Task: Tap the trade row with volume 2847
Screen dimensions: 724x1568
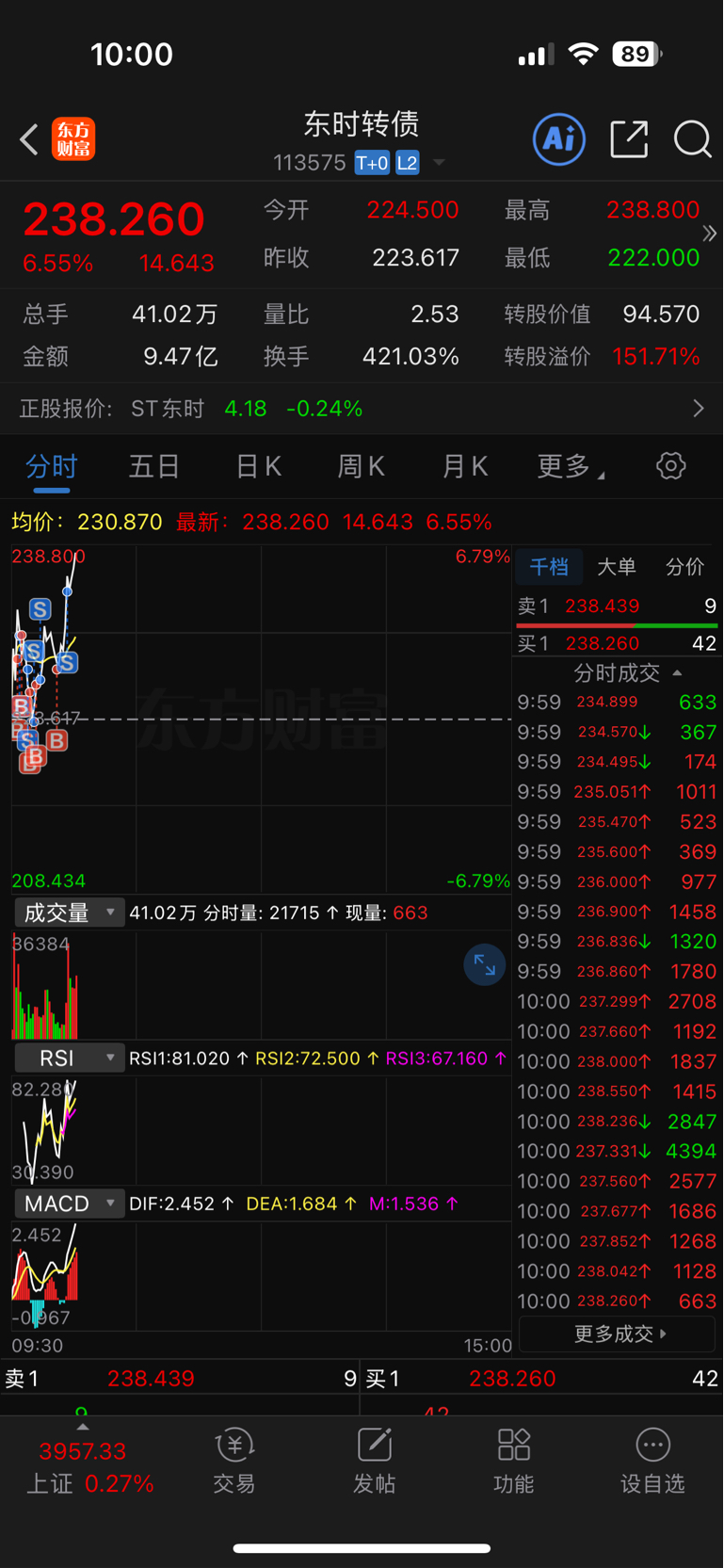Action: 617,1121
